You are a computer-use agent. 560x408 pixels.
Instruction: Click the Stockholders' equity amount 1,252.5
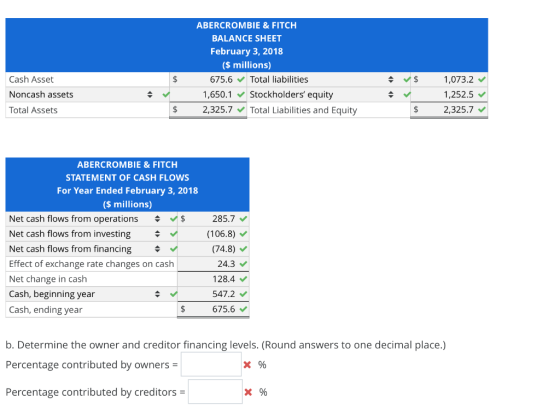(x=449, y=95)
